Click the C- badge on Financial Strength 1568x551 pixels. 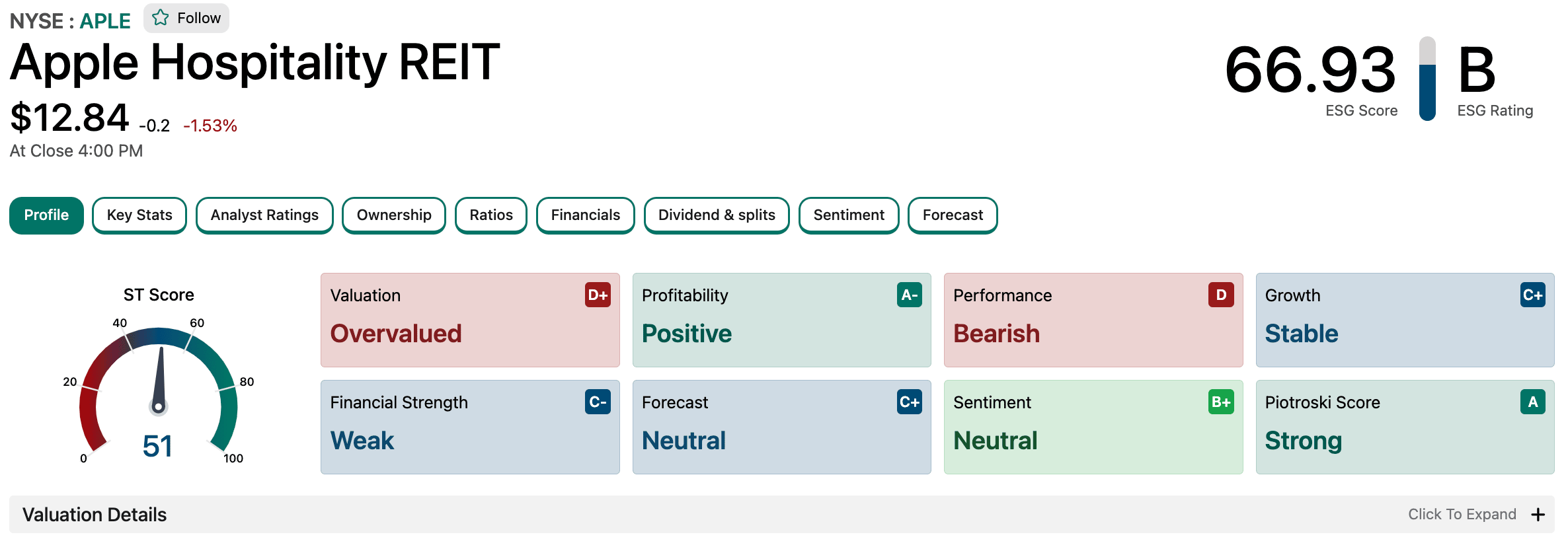[x=598, y=402]
